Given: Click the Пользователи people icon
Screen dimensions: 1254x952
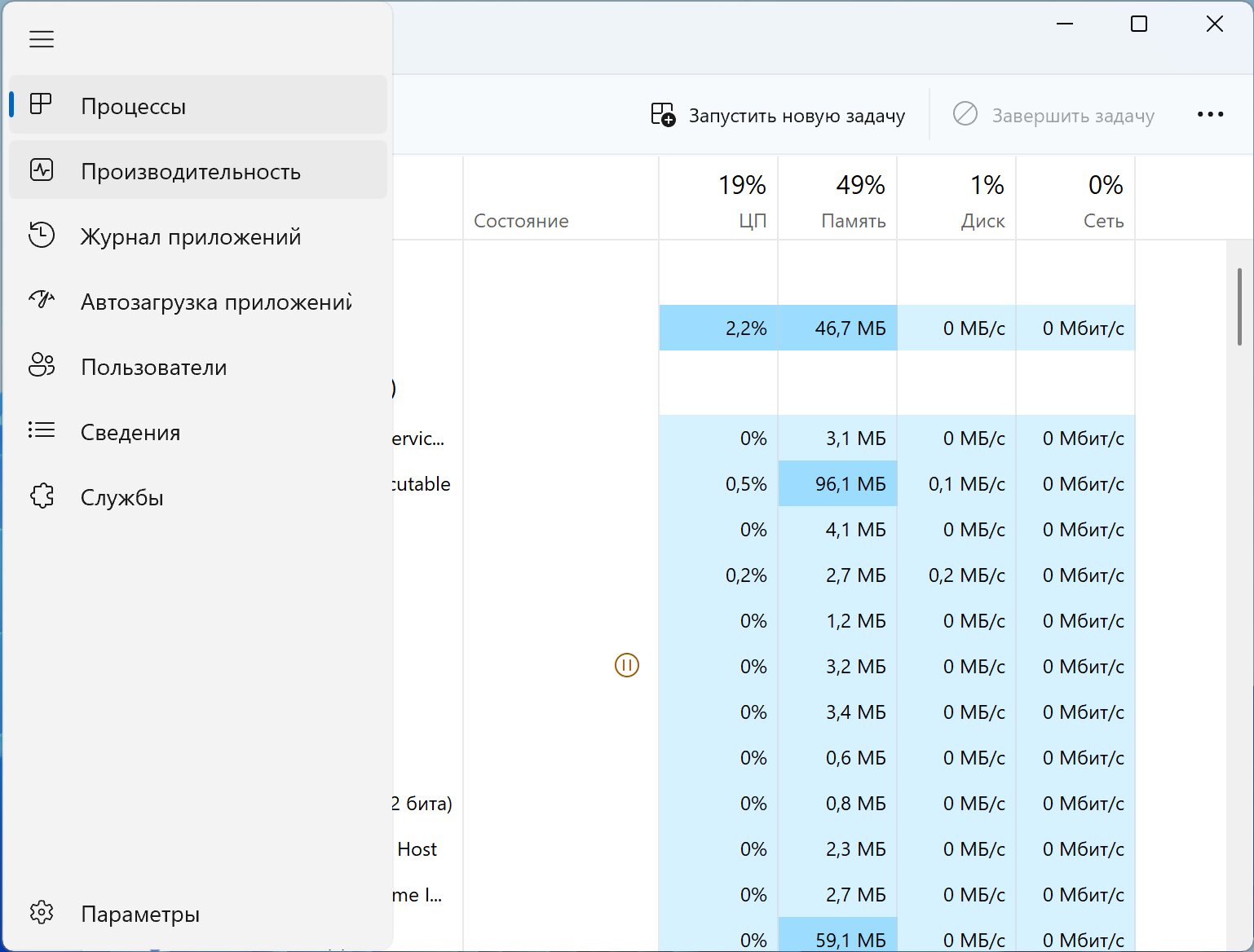Looking at the screenshot, I should tap(41, 366).
